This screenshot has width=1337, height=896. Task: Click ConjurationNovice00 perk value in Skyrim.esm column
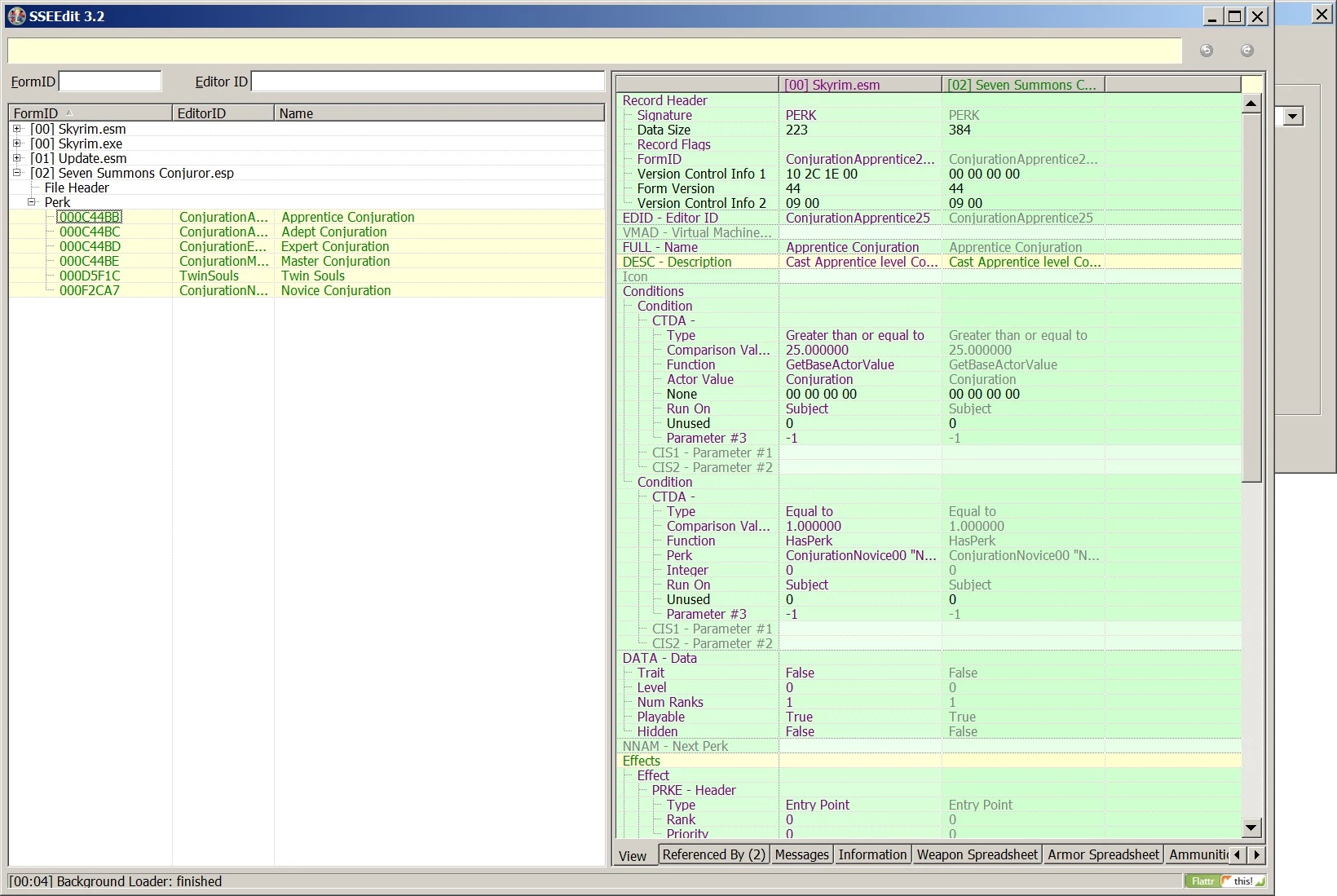[x=861, y=555]
